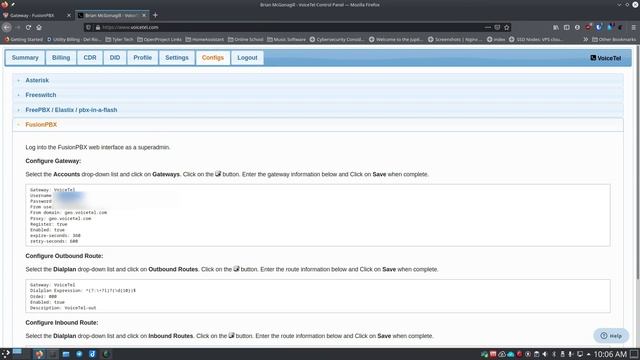The width and height of the screenshot is (640, 360).
Task: Switch to the Profile tab
Action: 142,58
